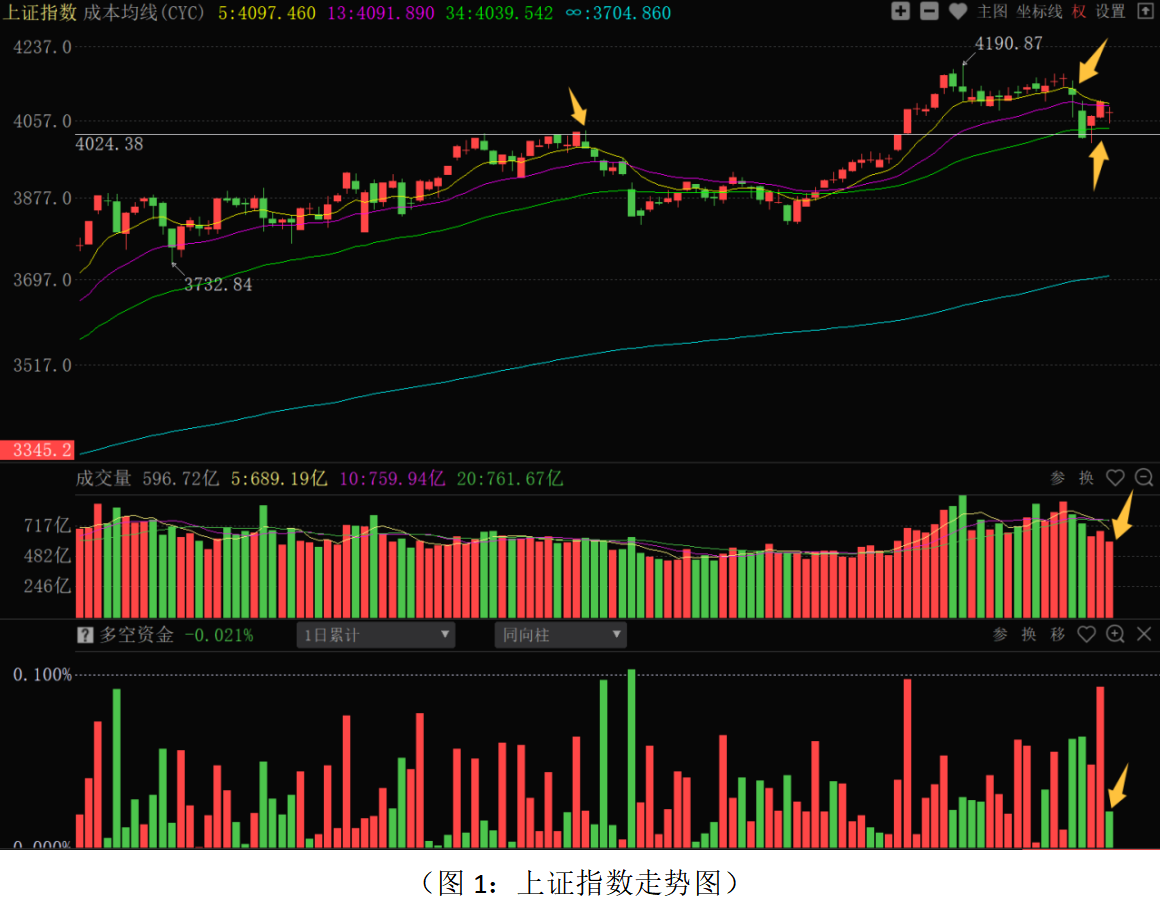Click the upload arrow icon at top right

tap(1144, 12)
